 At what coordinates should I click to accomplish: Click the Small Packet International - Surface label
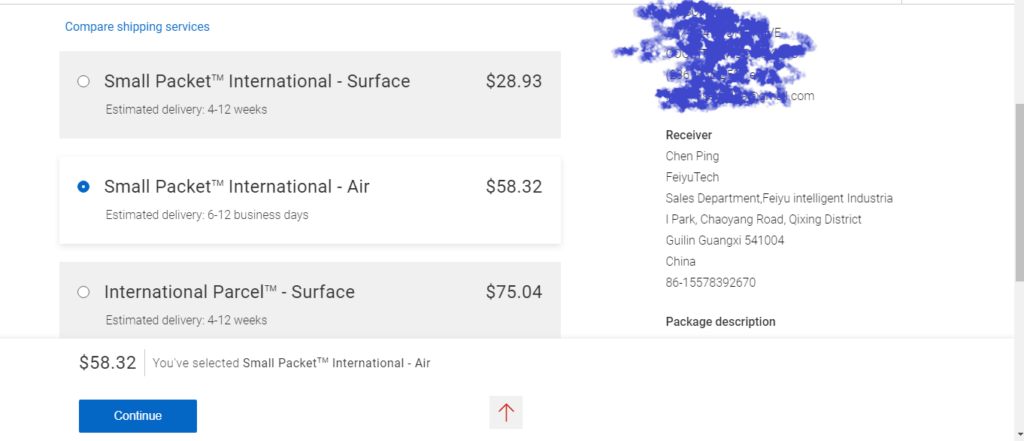tap(257, 81)
